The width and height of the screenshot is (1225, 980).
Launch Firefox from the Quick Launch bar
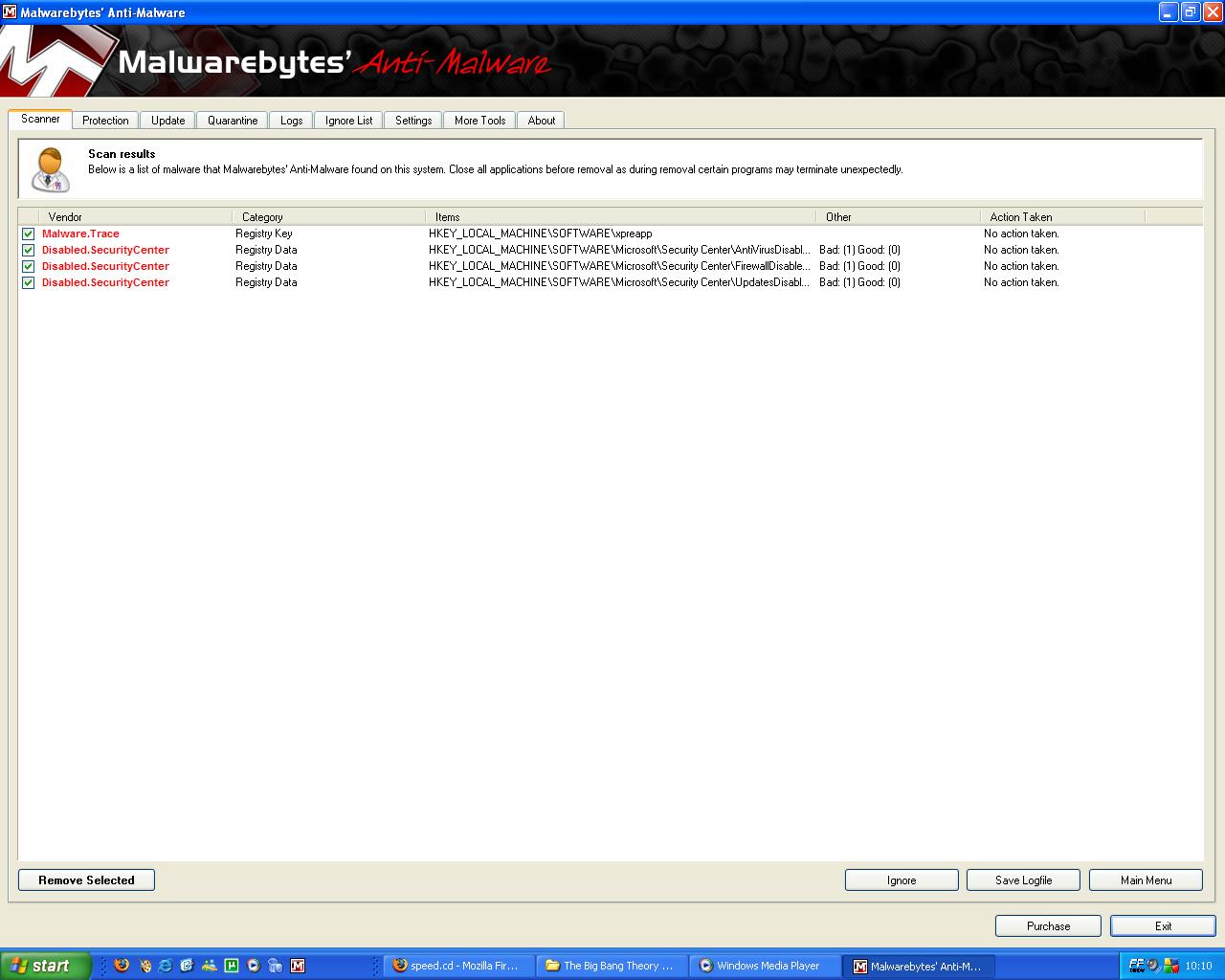(122, 966)
